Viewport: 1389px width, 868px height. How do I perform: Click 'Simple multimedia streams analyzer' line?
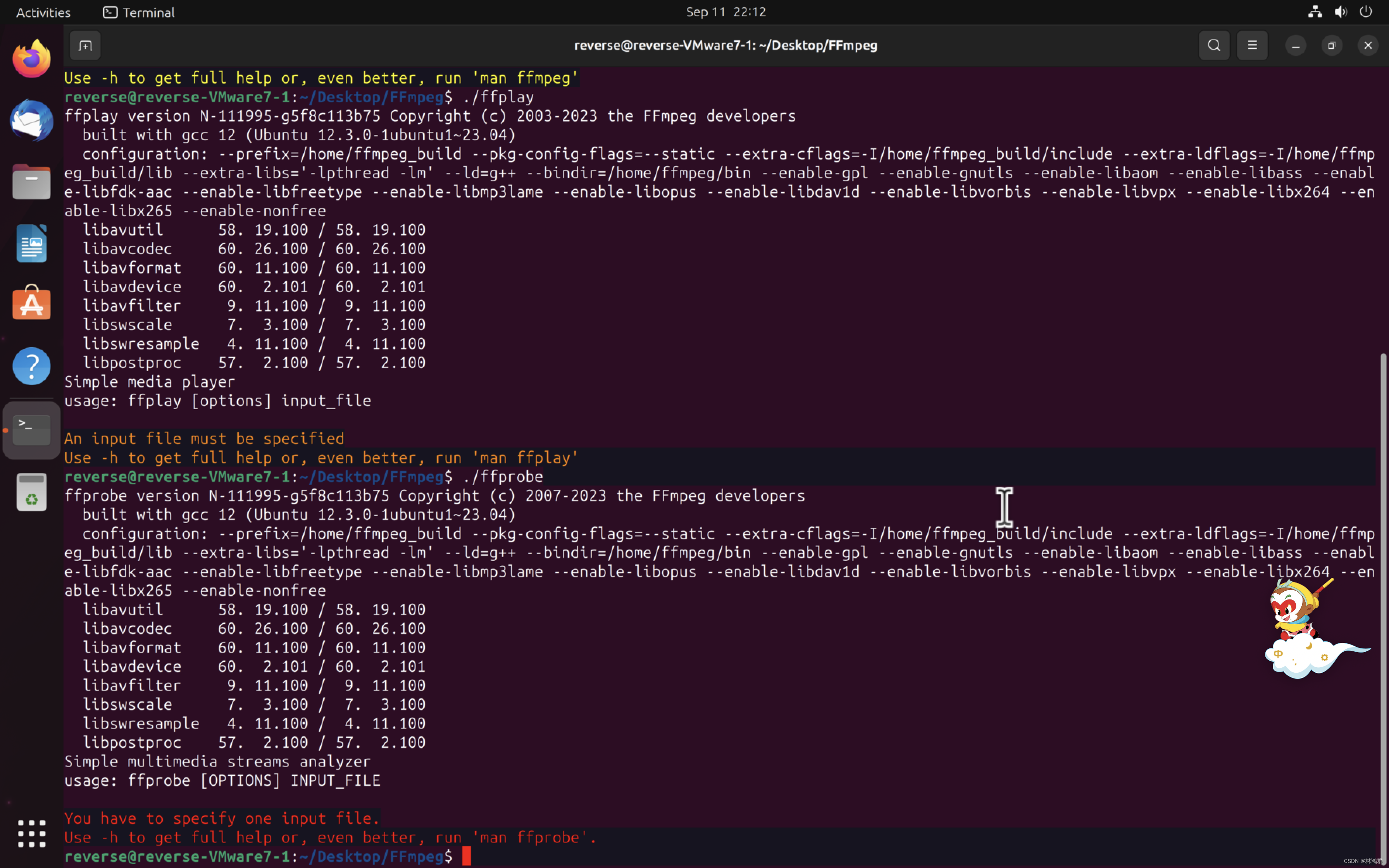(217, 761)
